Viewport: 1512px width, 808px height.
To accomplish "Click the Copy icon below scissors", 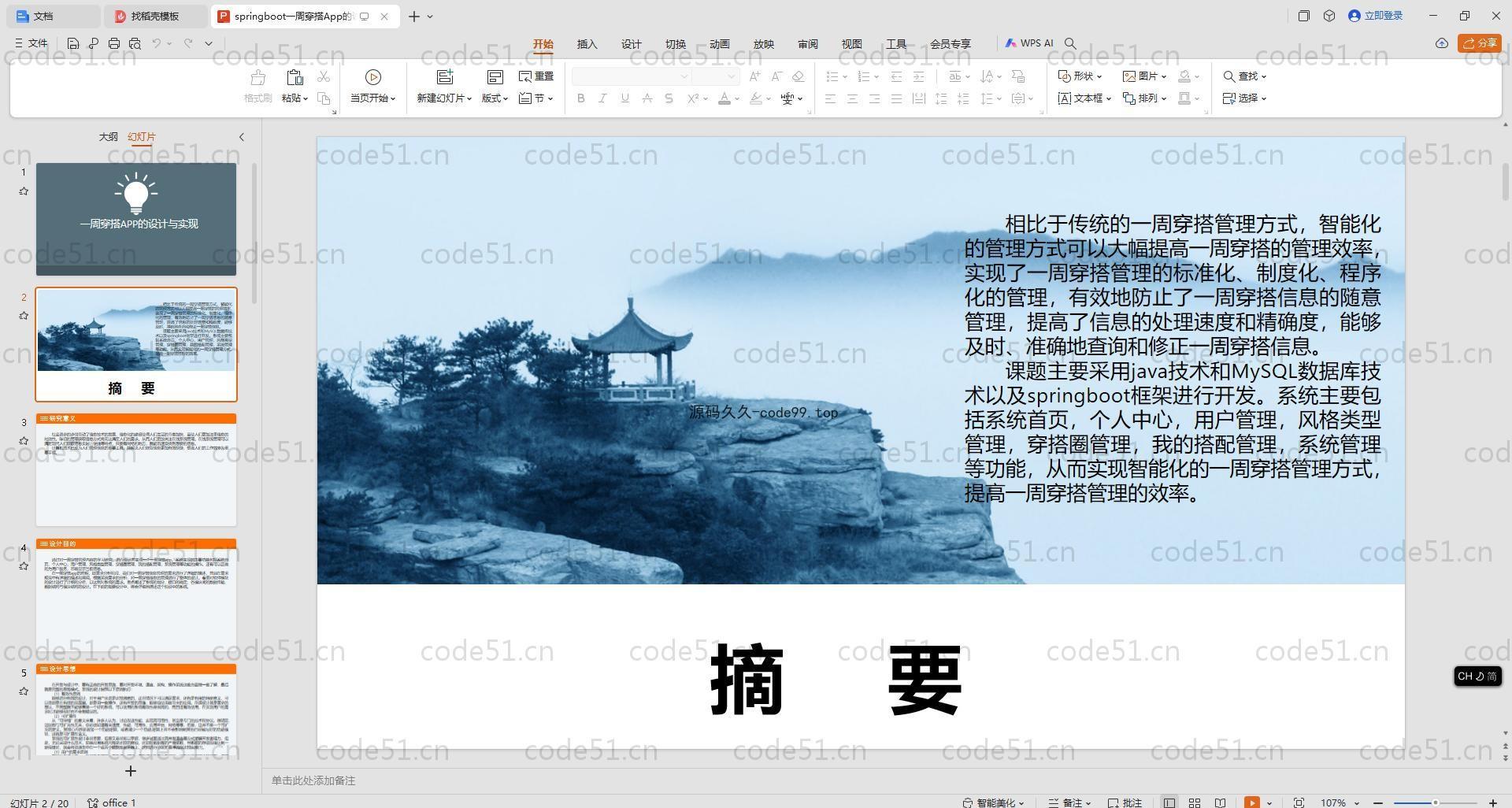I will 324,98.
